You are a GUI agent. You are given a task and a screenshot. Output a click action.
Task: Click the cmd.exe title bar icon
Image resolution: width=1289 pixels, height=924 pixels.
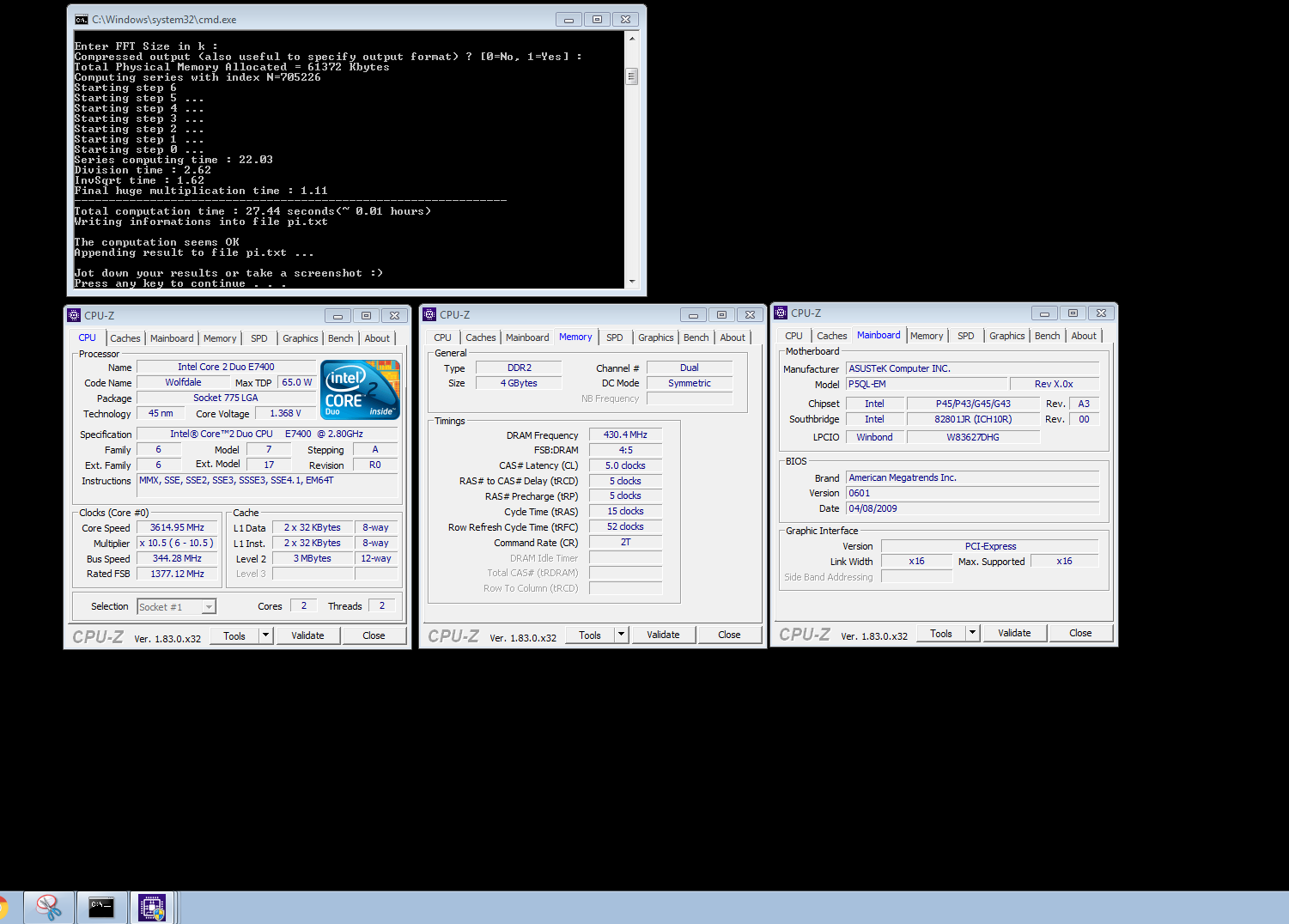click(x=82, y=19)
